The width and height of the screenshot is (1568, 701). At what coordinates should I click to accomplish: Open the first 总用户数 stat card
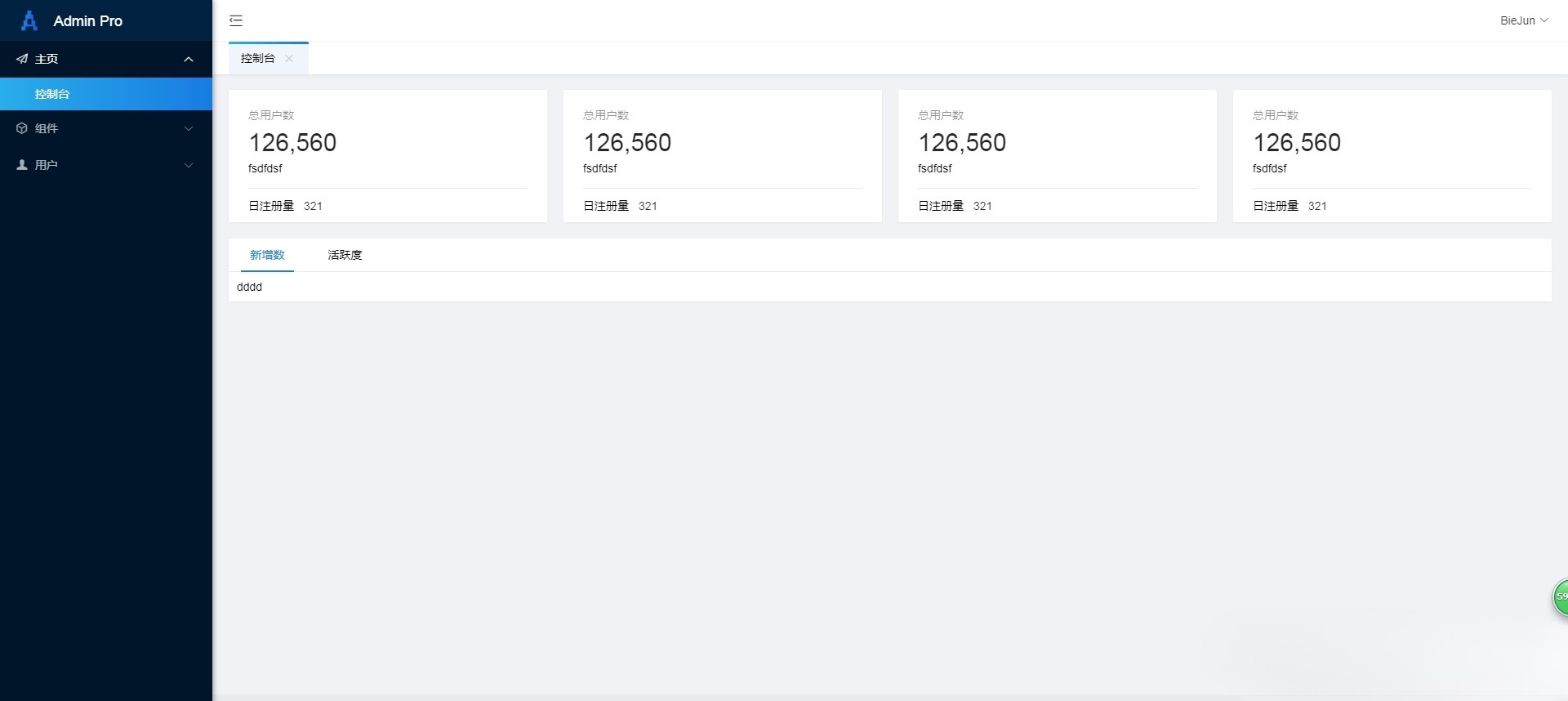coord(387,155)
